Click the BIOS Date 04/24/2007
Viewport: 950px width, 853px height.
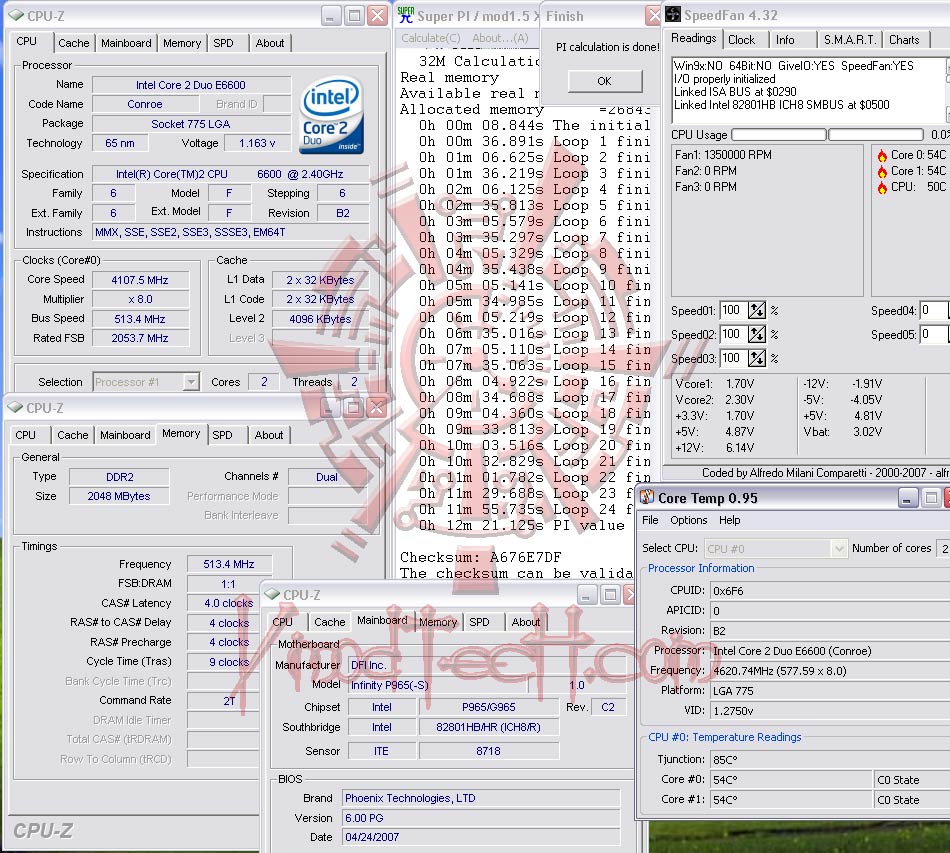tap(482, 837)
